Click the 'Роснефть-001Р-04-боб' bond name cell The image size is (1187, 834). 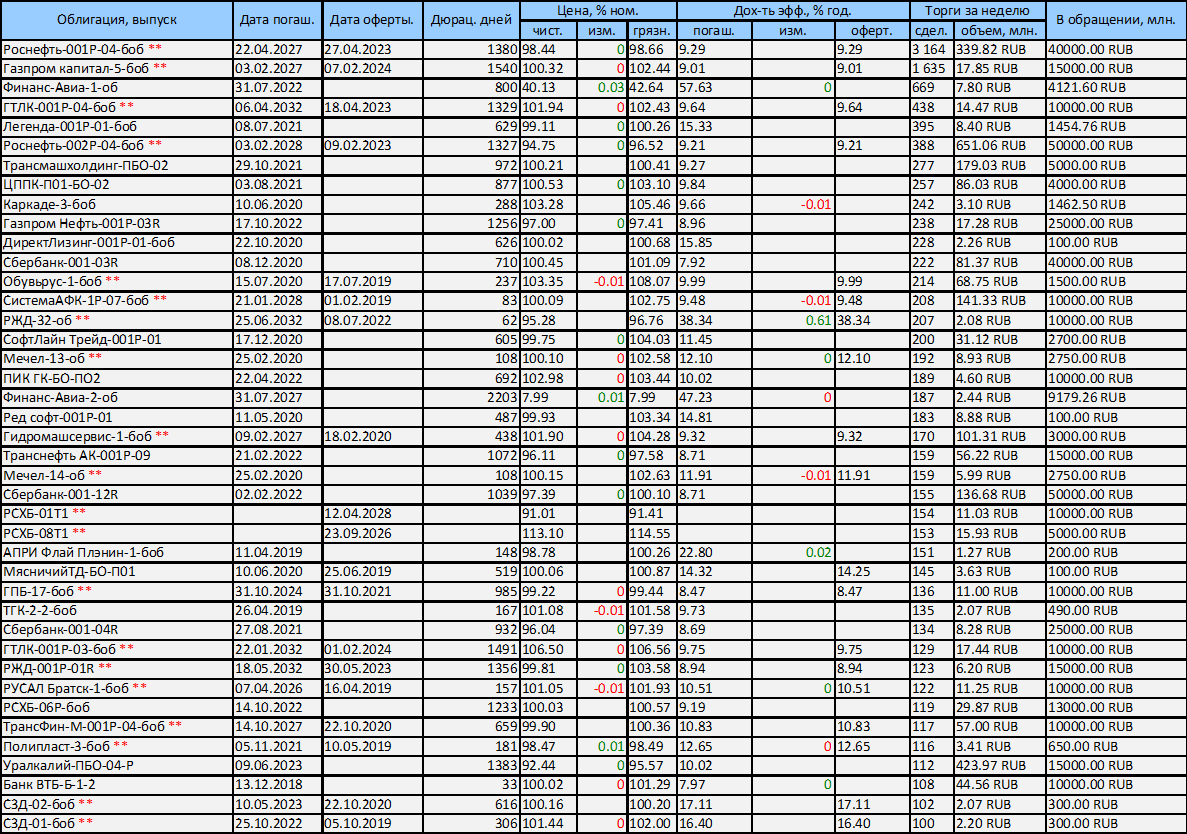point(75,49)
